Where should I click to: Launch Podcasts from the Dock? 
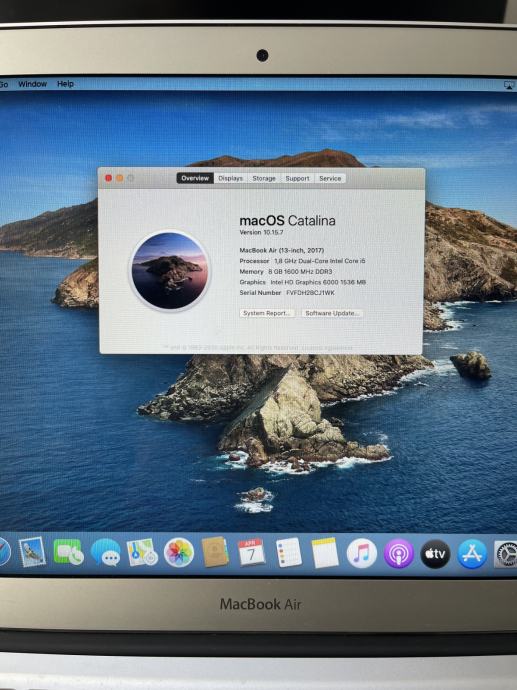pos(399,554)
